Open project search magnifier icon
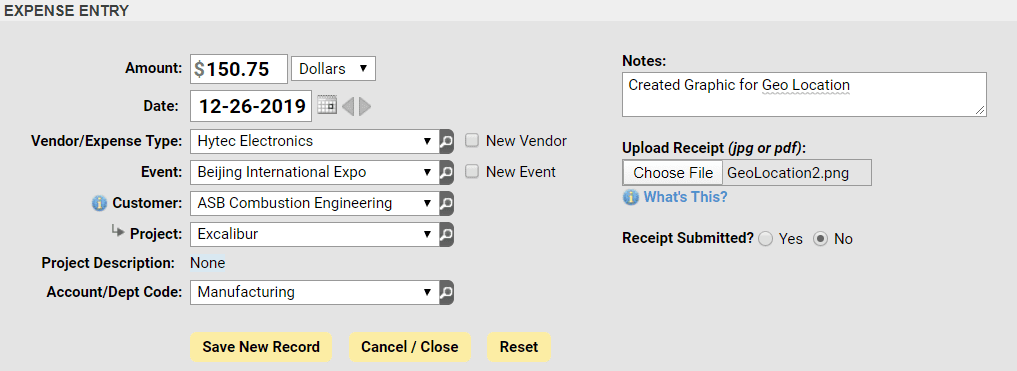This screenshot has height=371, width=1017. pos(446,235)
